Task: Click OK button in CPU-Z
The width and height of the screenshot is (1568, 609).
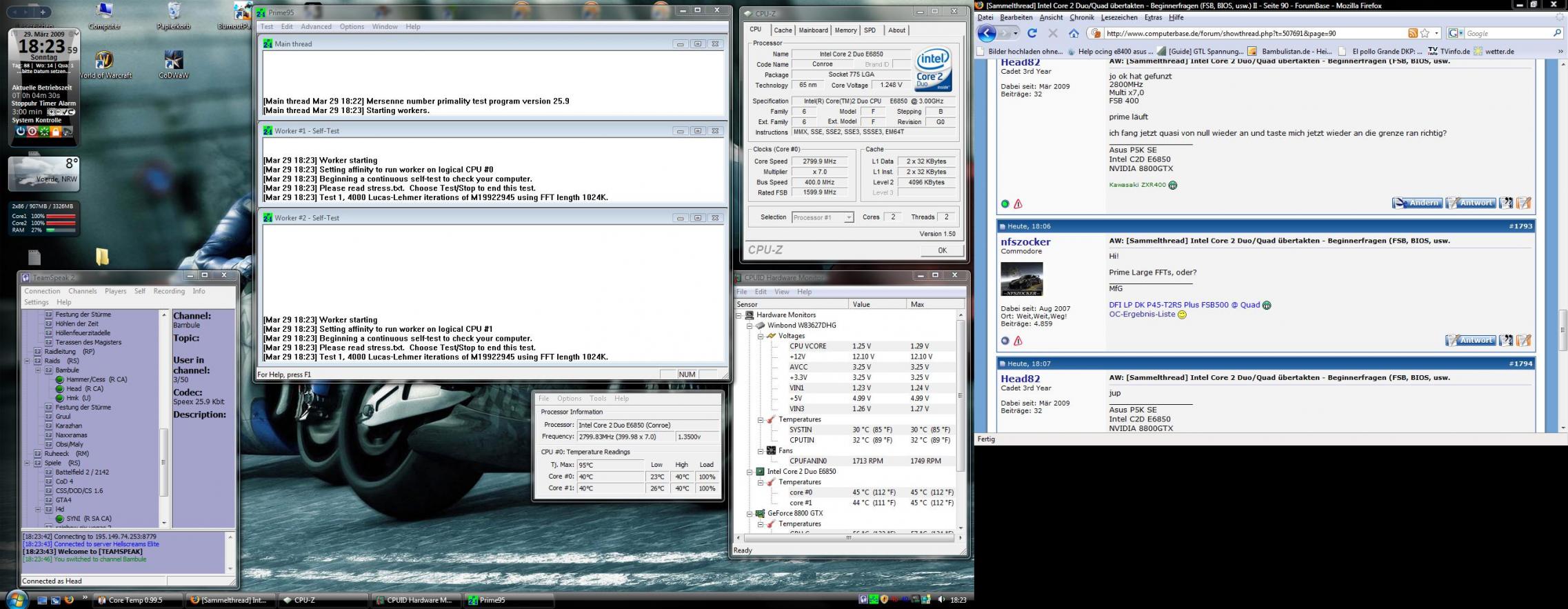Action: (x=942, y=250)
